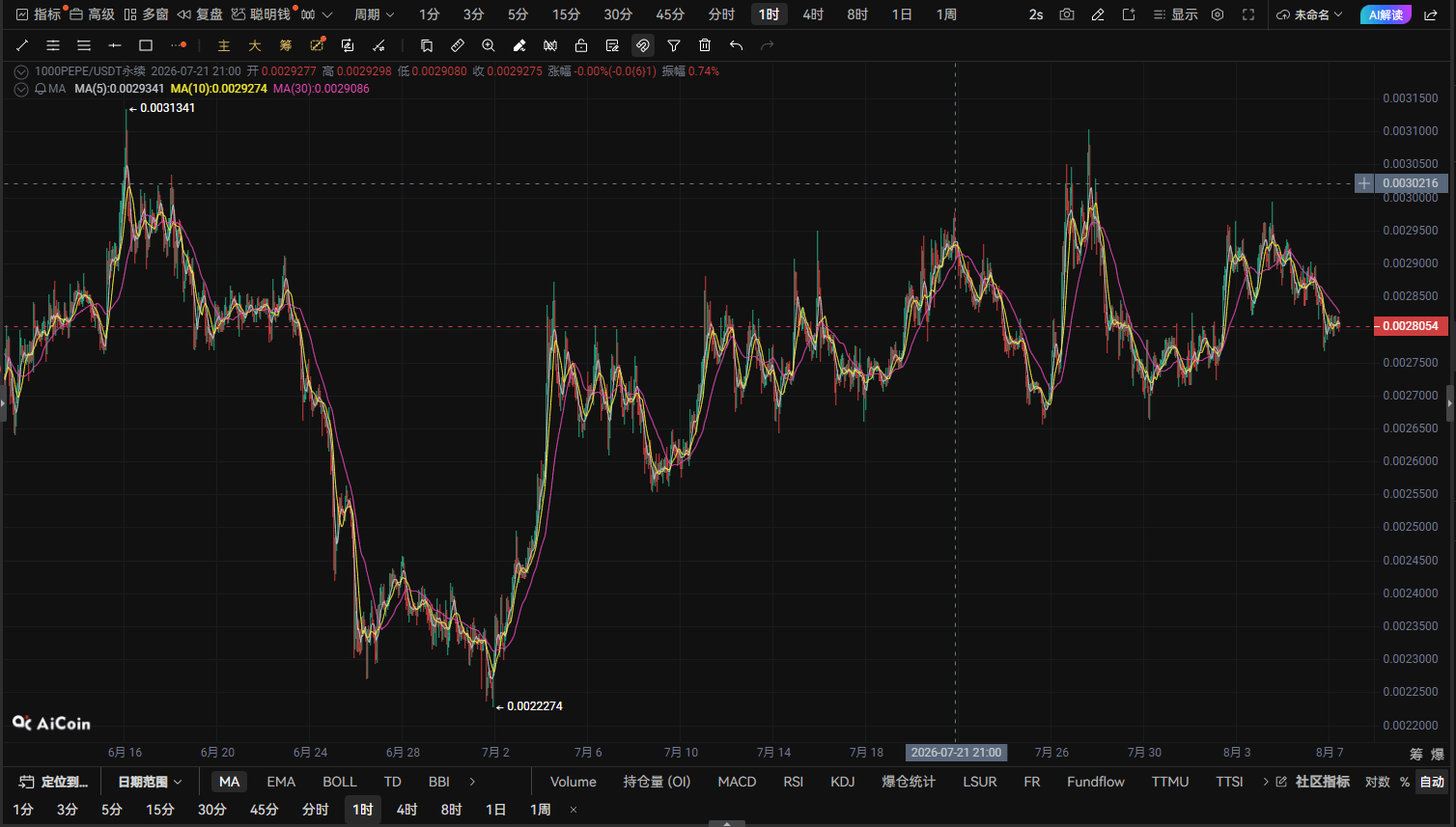Toggle 对数 logarithmic scale

point(1378,782)
